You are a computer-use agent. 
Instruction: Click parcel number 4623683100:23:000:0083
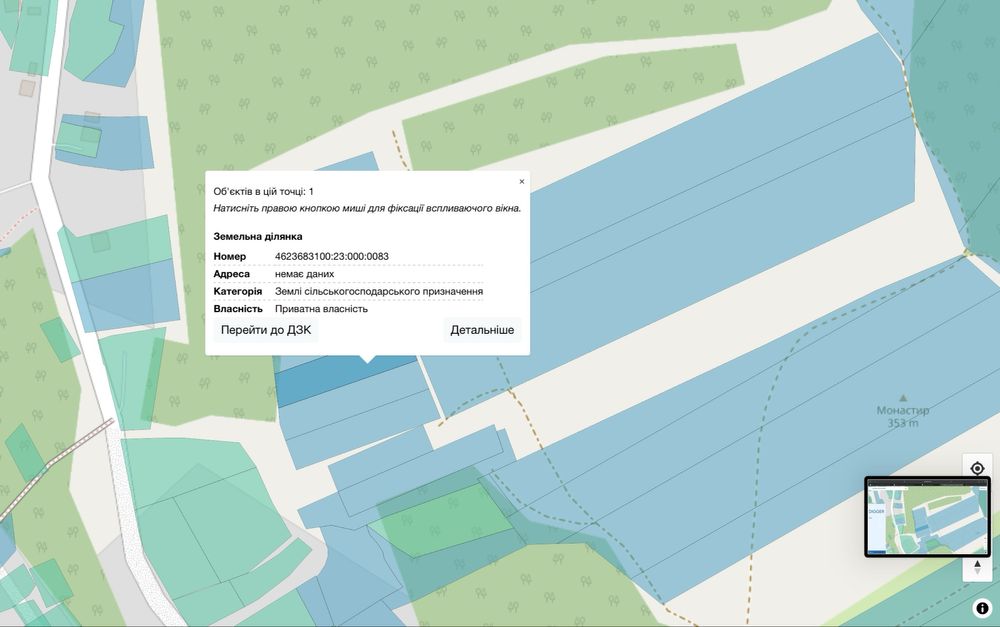[332, 256]
